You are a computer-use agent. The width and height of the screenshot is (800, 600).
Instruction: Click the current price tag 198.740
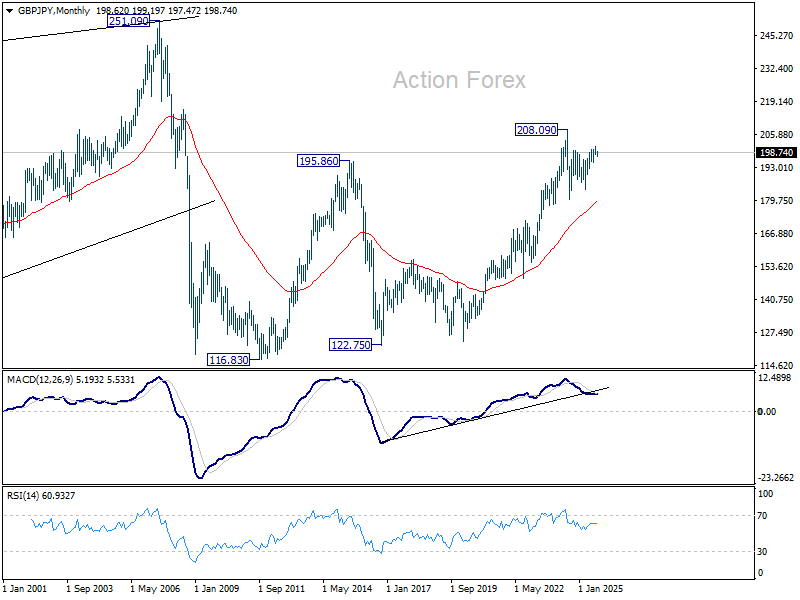click(x=776, y=153)
